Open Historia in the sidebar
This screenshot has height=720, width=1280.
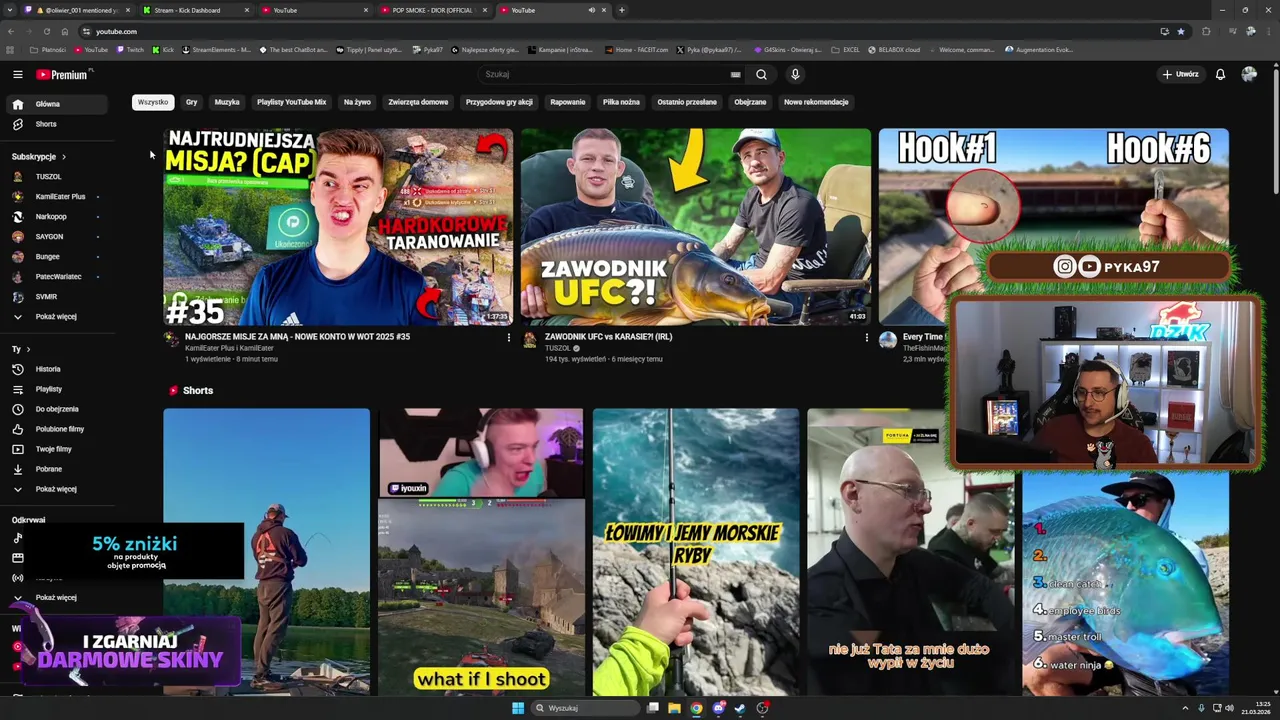(x=57, y=369)
